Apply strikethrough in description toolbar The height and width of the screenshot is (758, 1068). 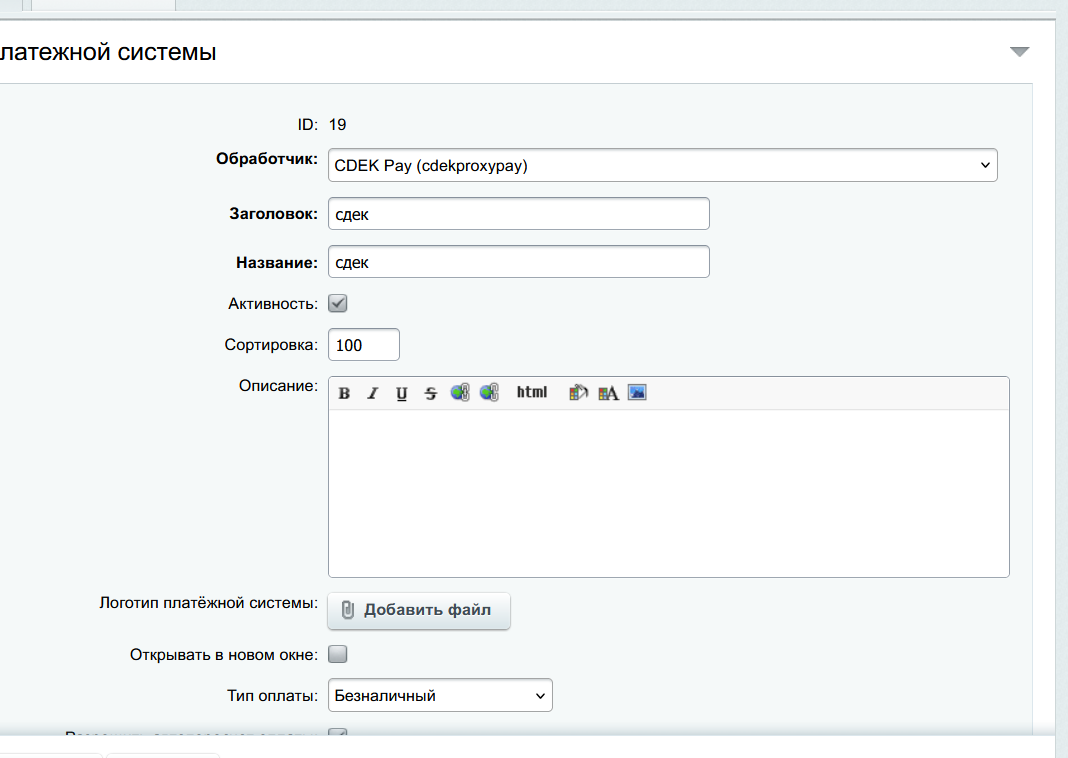point(431,393)
